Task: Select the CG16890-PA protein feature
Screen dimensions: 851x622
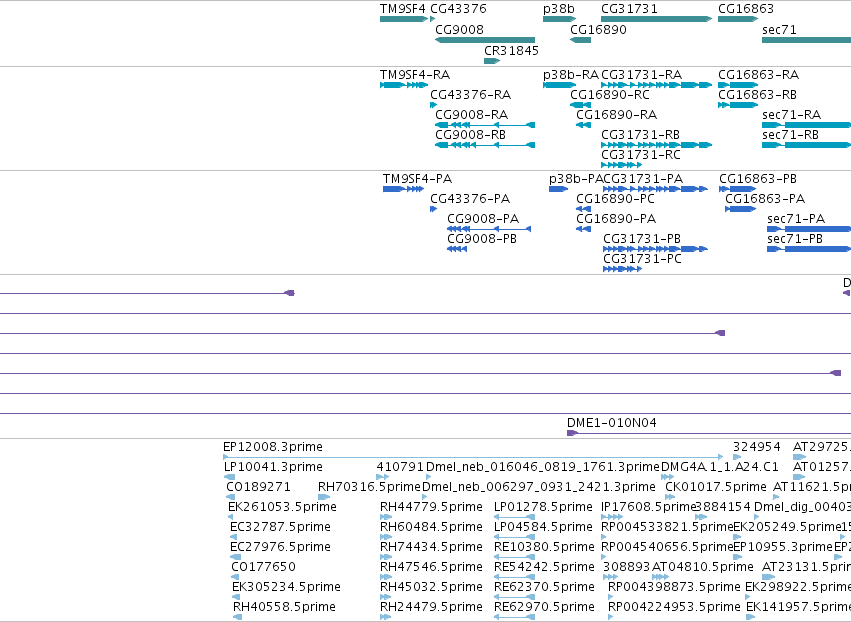Action: point(583,229)
